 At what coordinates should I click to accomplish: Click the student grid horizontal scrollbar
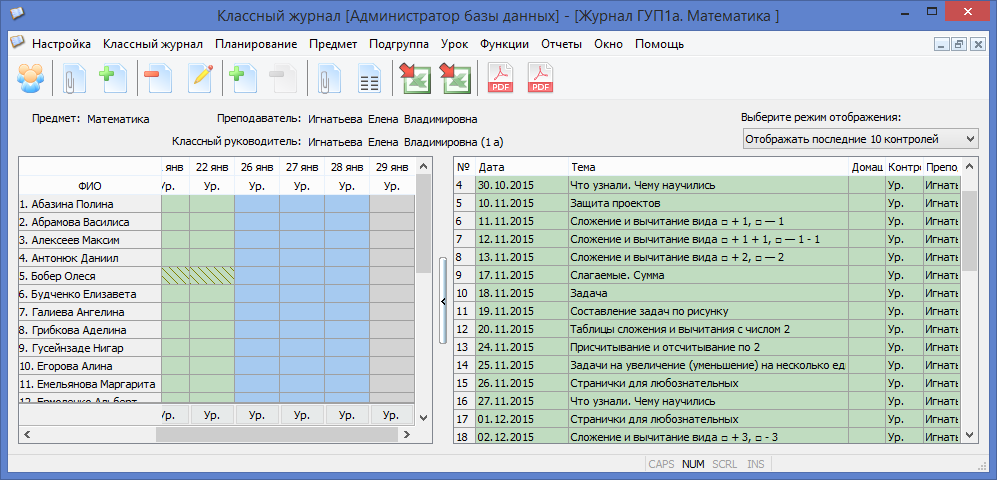click(280, 435)
